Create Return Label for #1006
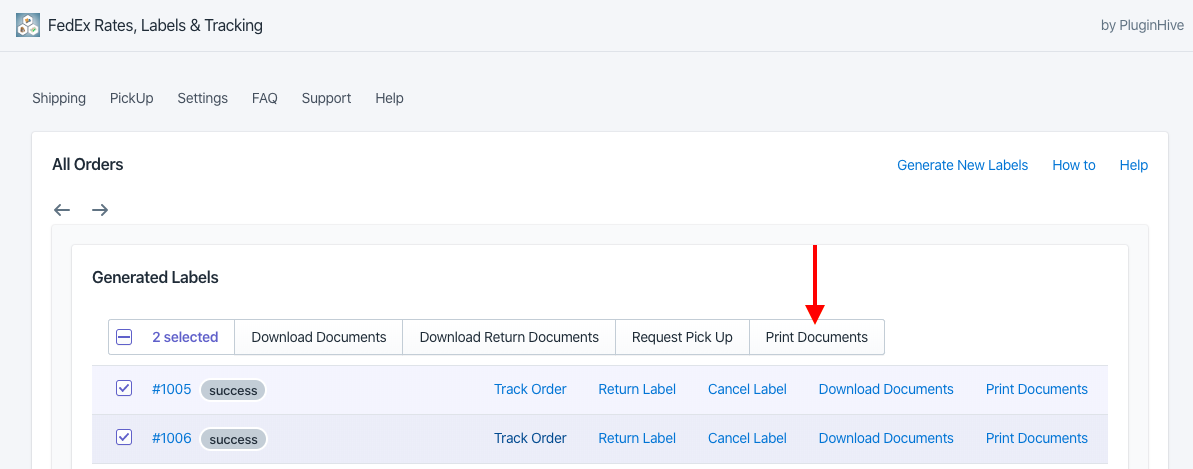This screenshot has width=1193, height=469. coord(637,438)
